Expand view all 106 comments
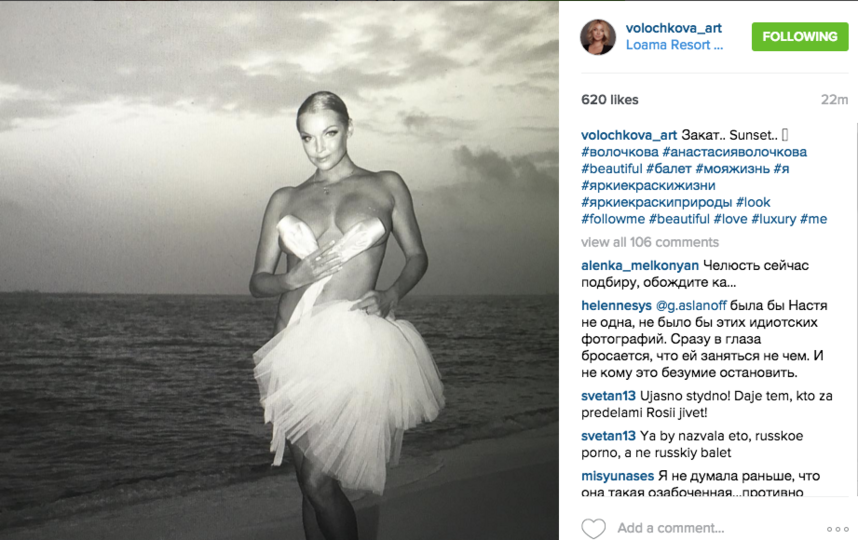 tap(650, 242)
